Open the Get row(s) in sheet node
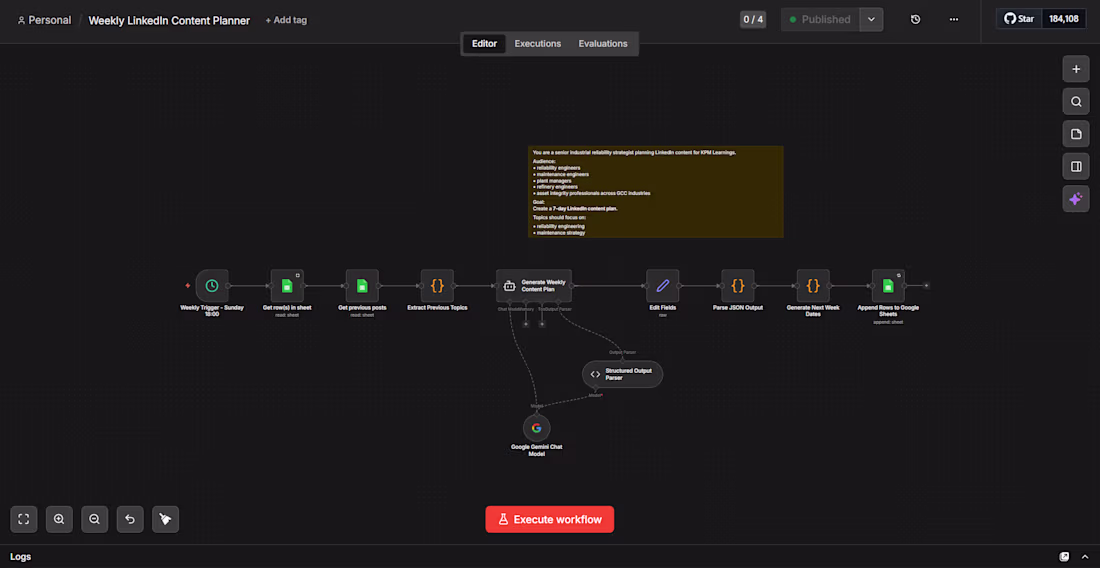The image size is (1100, 568). click(287, 285)
